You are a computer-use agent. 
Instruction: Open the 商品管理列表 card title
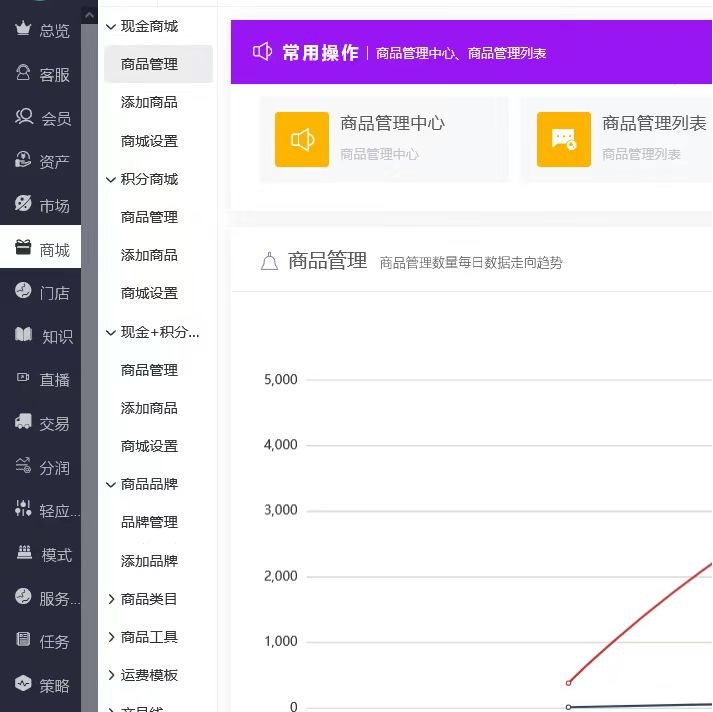[x=654, y=123]
